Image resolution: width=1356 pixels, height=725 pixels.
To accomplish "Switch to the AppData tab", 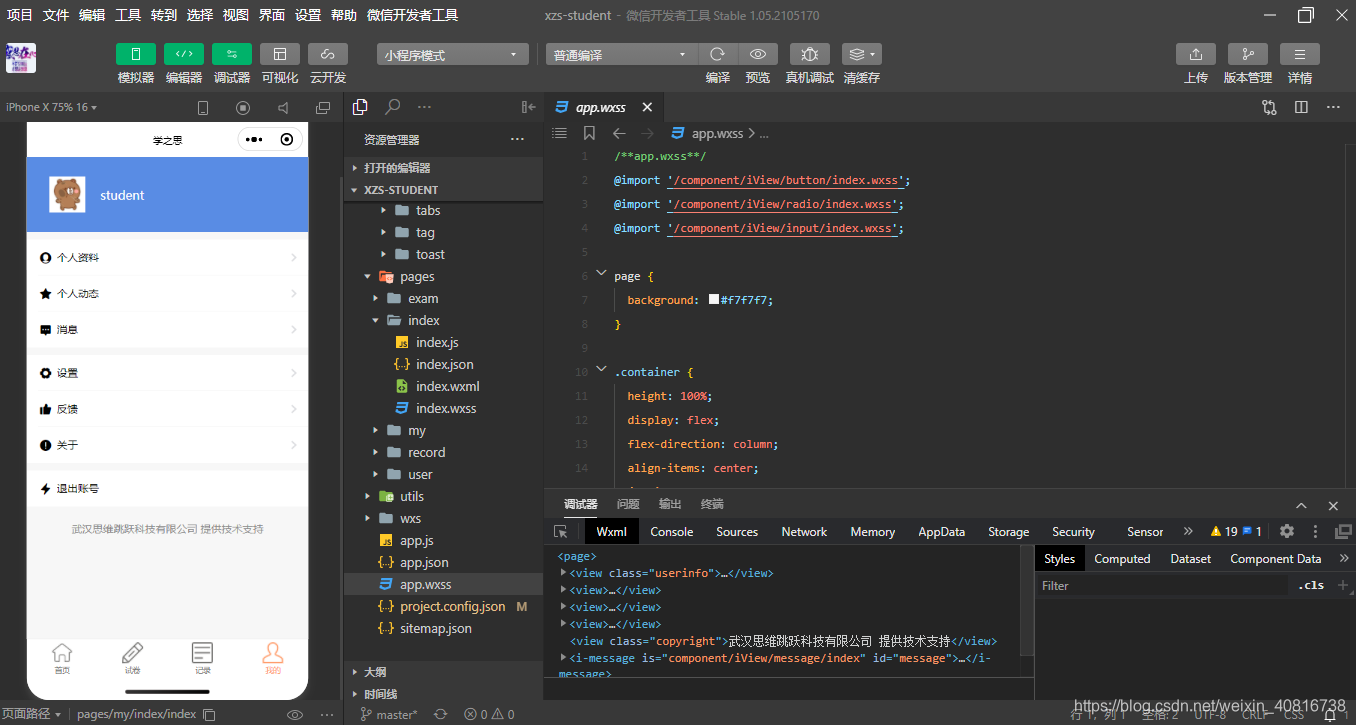I will coord(942,531).
